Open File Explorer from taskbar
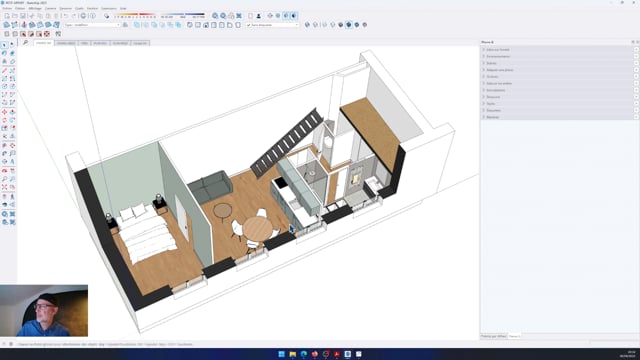Screen dimensions: 640x360 pyautogui.click(x=293, y=354)
